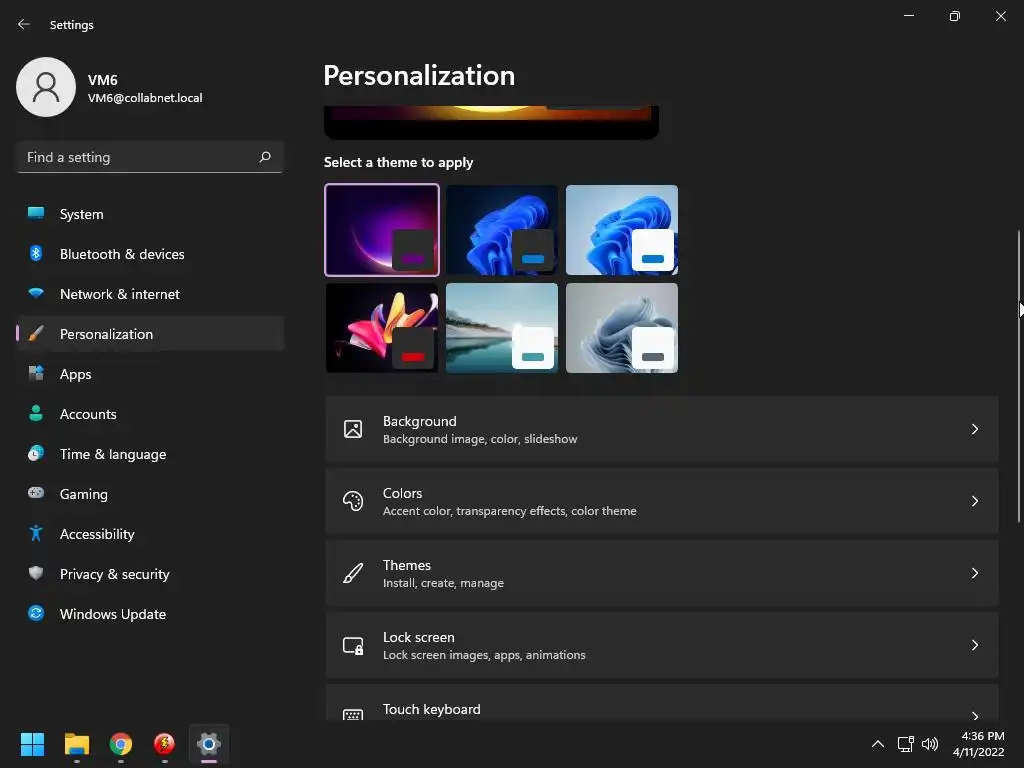The height and width of the screenshot is (768, 1024).
Task: Expand Colors settings chevron
Action: 974,501
